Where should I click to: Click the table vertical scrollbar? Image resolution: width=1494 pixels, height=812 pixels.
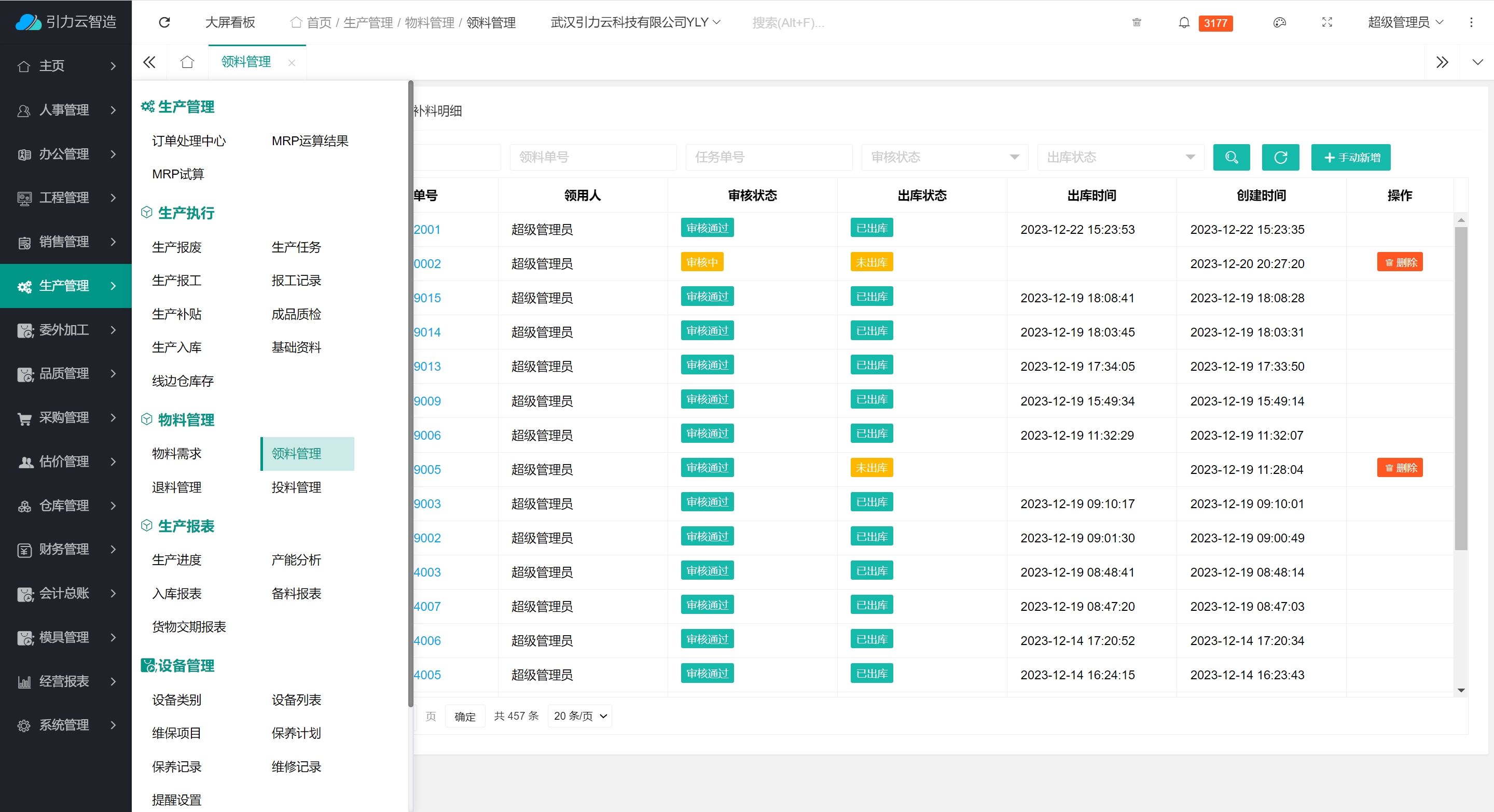(1460, 388)
